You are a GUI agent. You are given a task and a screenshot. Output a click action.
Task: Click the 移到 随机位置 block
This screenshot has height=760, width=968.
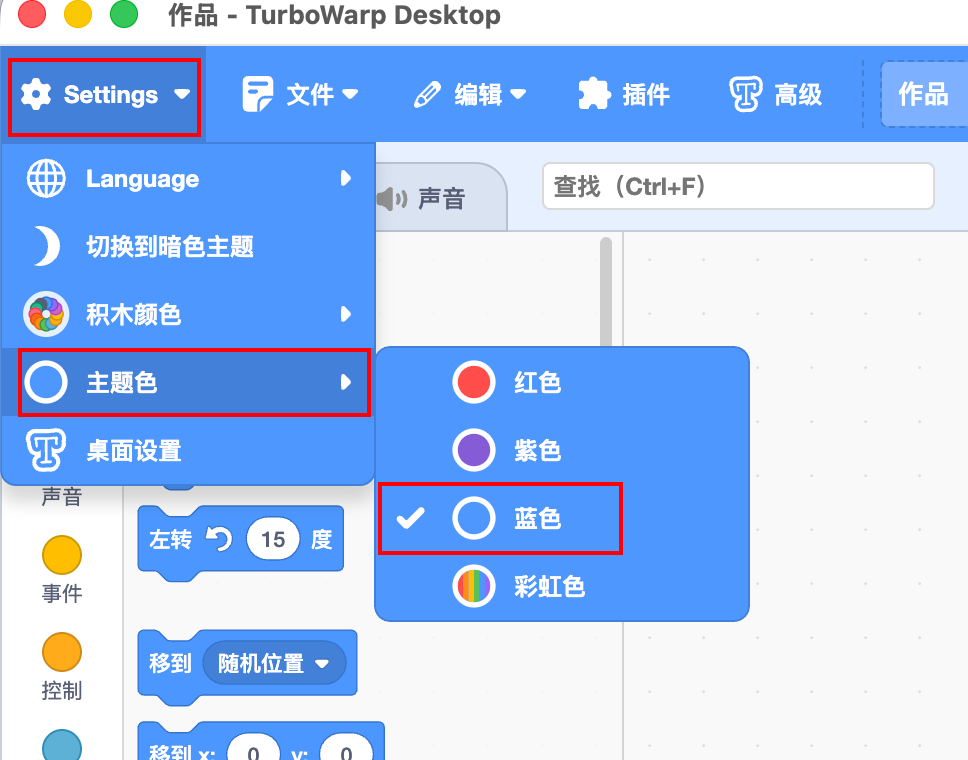point(247,667)
